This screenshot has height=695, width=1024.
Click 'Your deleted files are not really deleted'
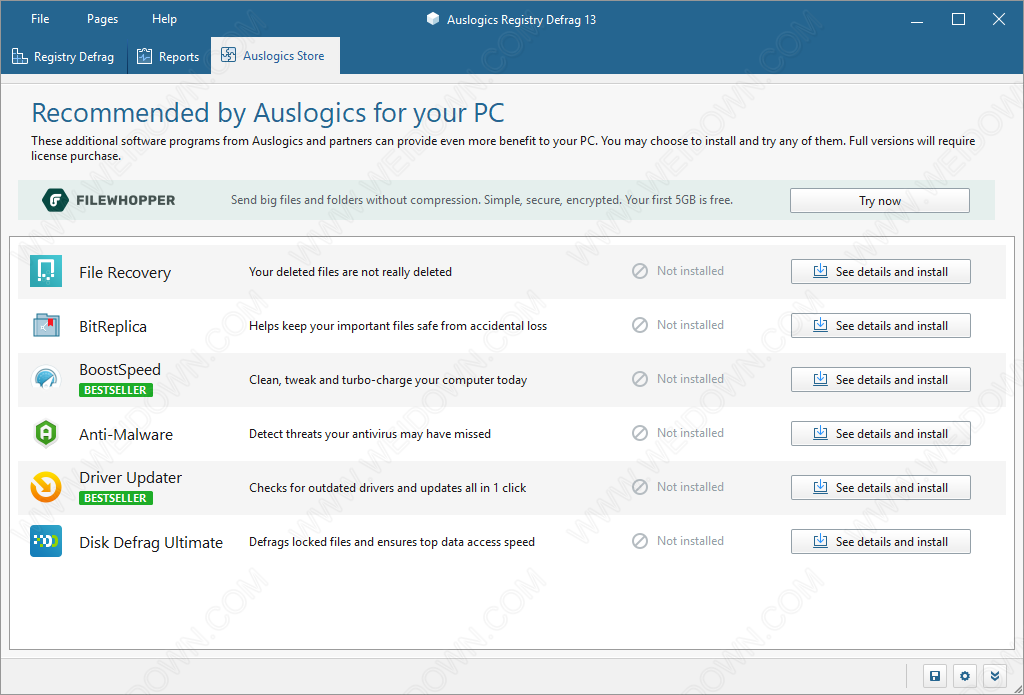tap(350, 272)
